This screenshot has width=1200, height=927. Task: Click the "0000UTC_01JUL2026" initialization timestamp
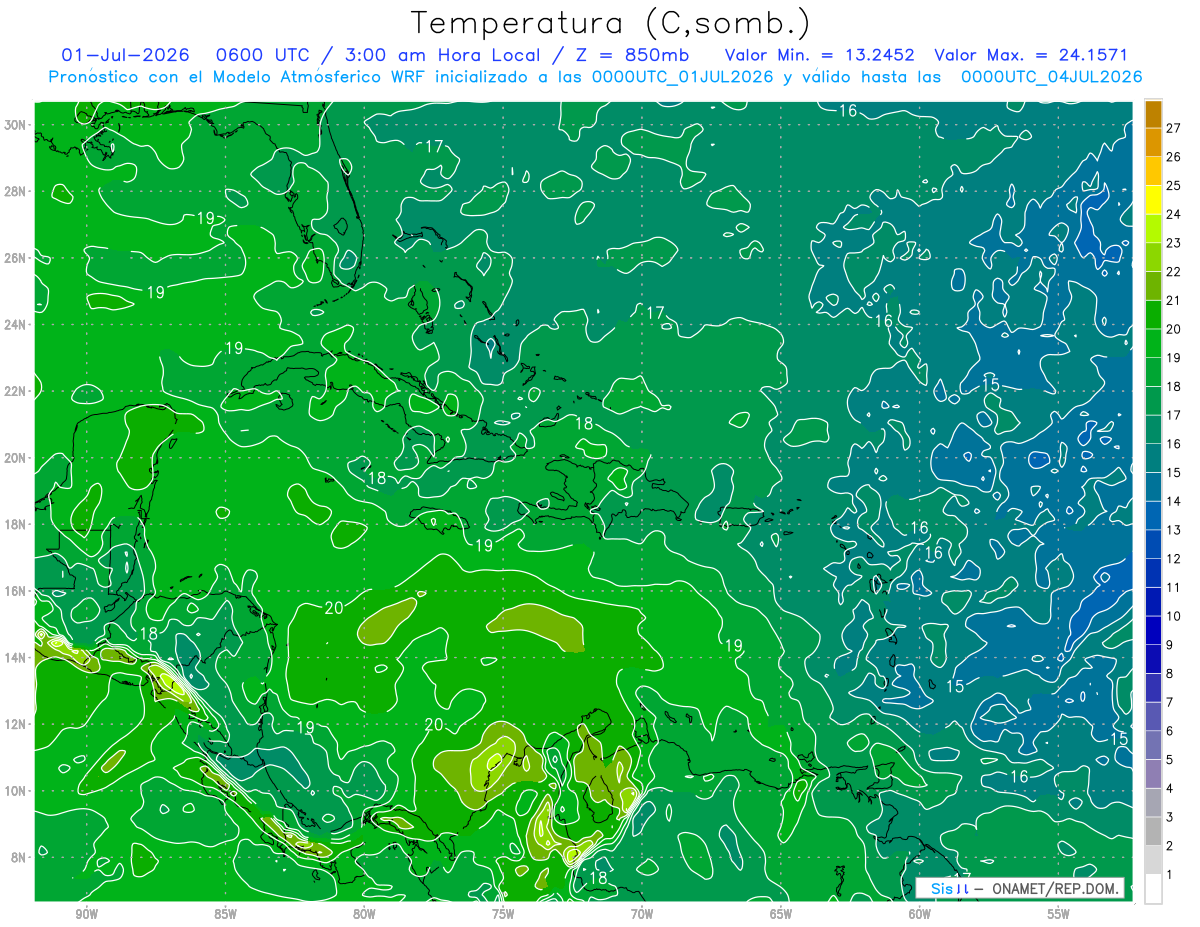(683, 77)
